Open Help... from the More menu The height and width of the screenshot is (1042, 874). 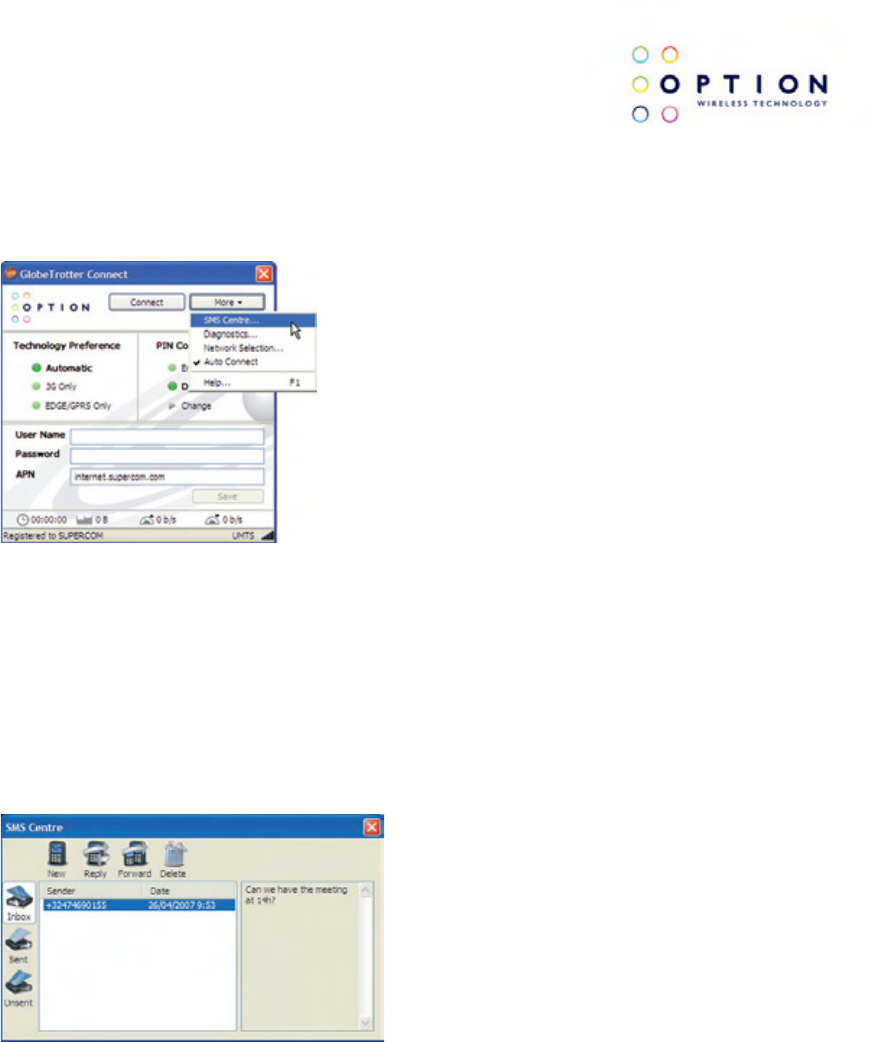coord(253,383)
